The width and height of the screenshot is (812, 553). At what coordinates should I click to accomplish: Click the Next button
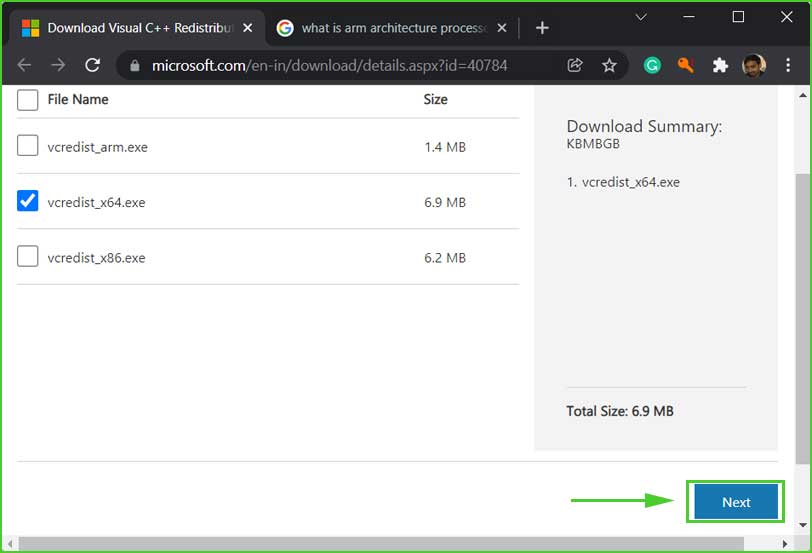point(736,502)
